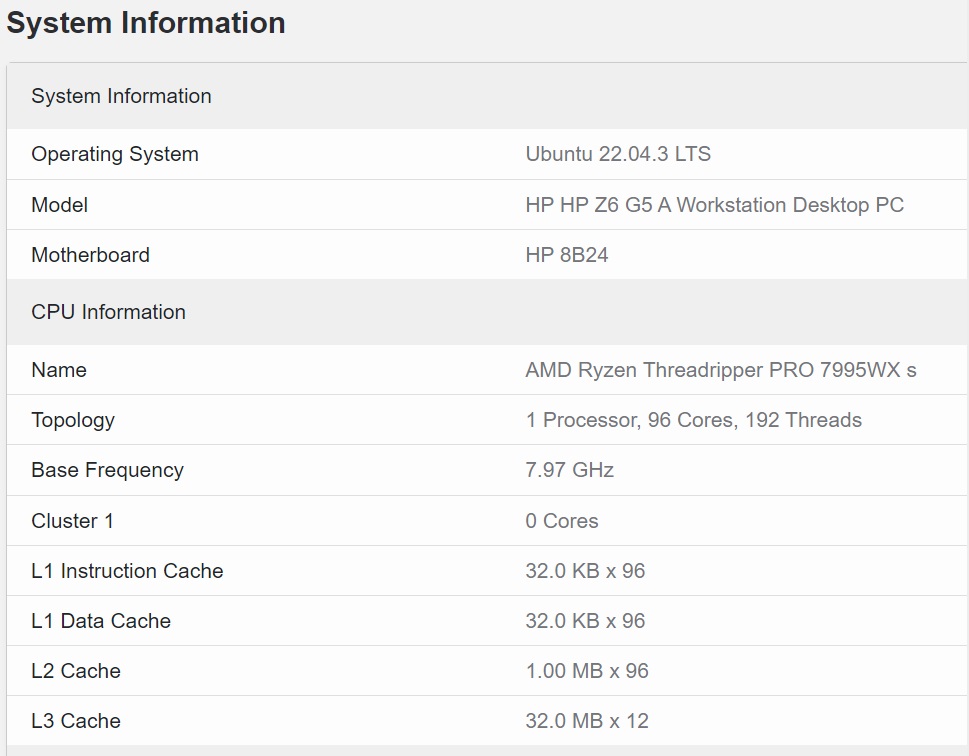
Task: Click the L1 Instruction Cache label
Action: pyautogui.click(x=127, y=571)
